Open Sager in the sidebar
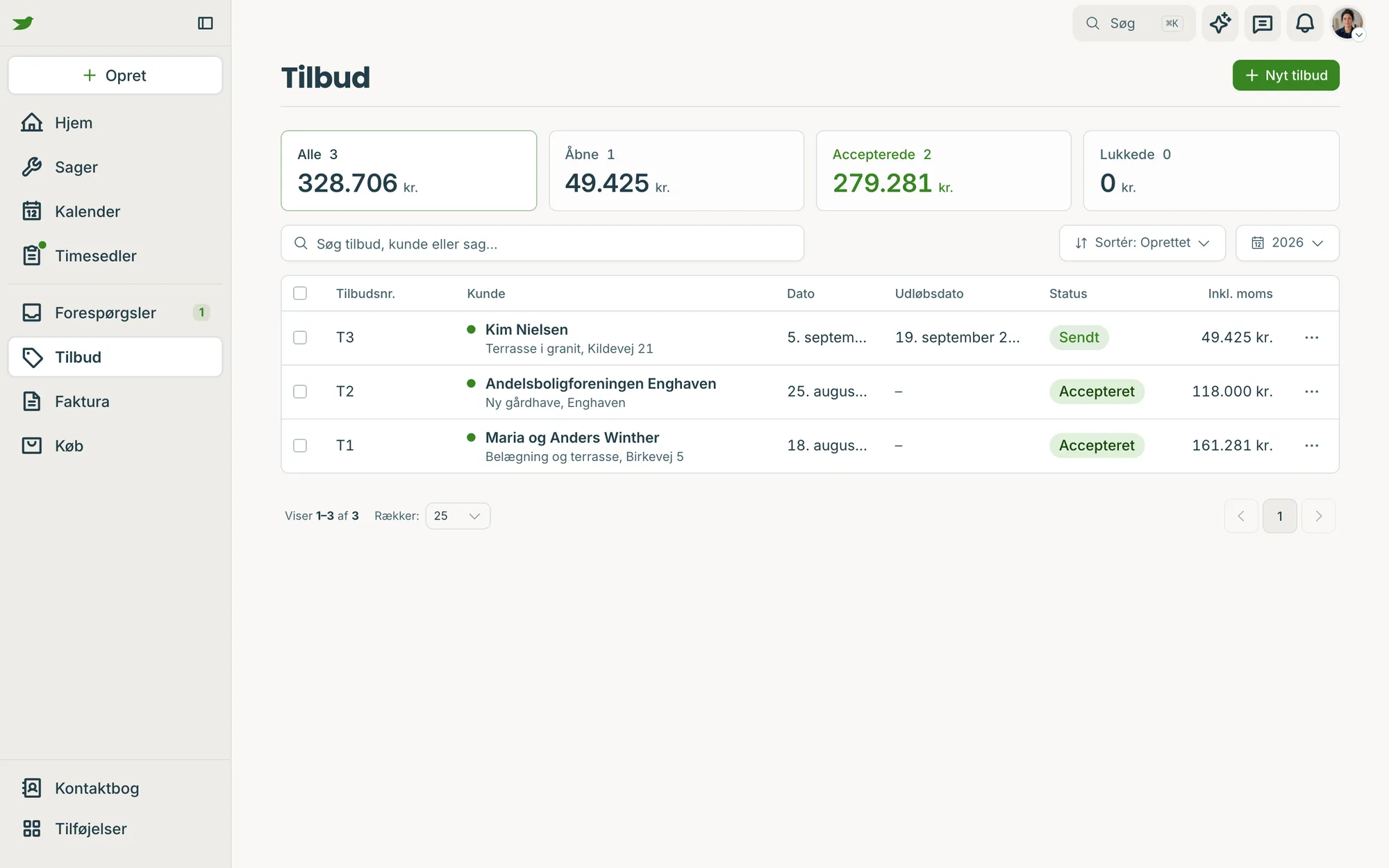The image size is (1389, 868). (x=115, y=167)
